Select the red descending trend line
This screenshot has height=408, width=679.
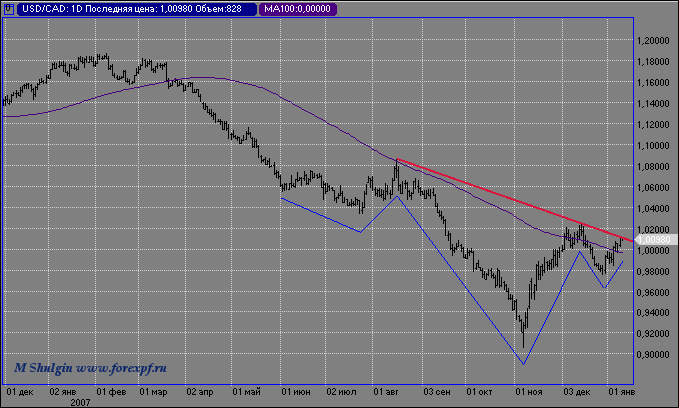pyautogui.click(x=500, y=195)
